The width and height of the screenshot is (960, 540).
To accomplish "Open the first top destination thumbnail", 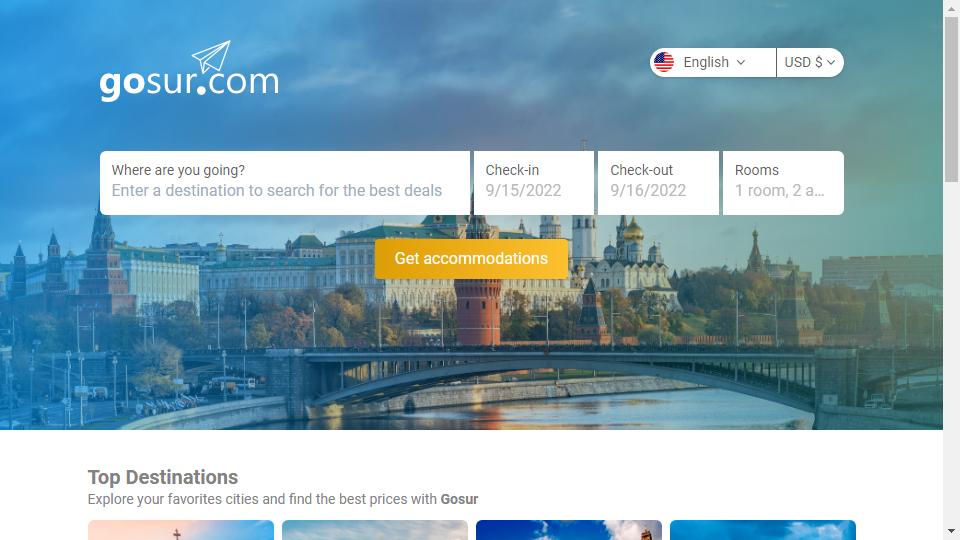I will click(181, 530).
